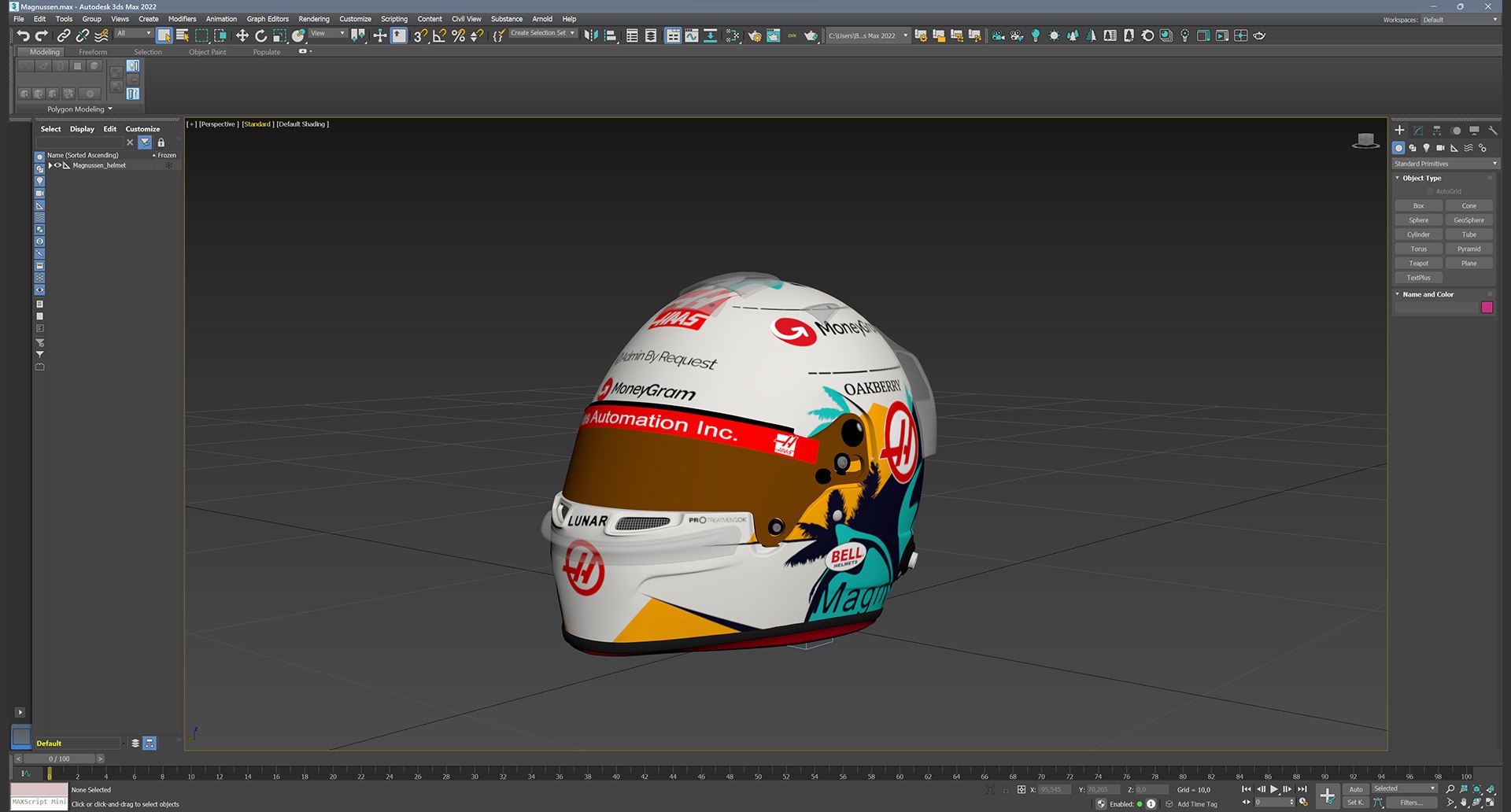Open the Create command panel tab
The height and width of the screenshot is (812, 1511).
[x=1399, y=131]
